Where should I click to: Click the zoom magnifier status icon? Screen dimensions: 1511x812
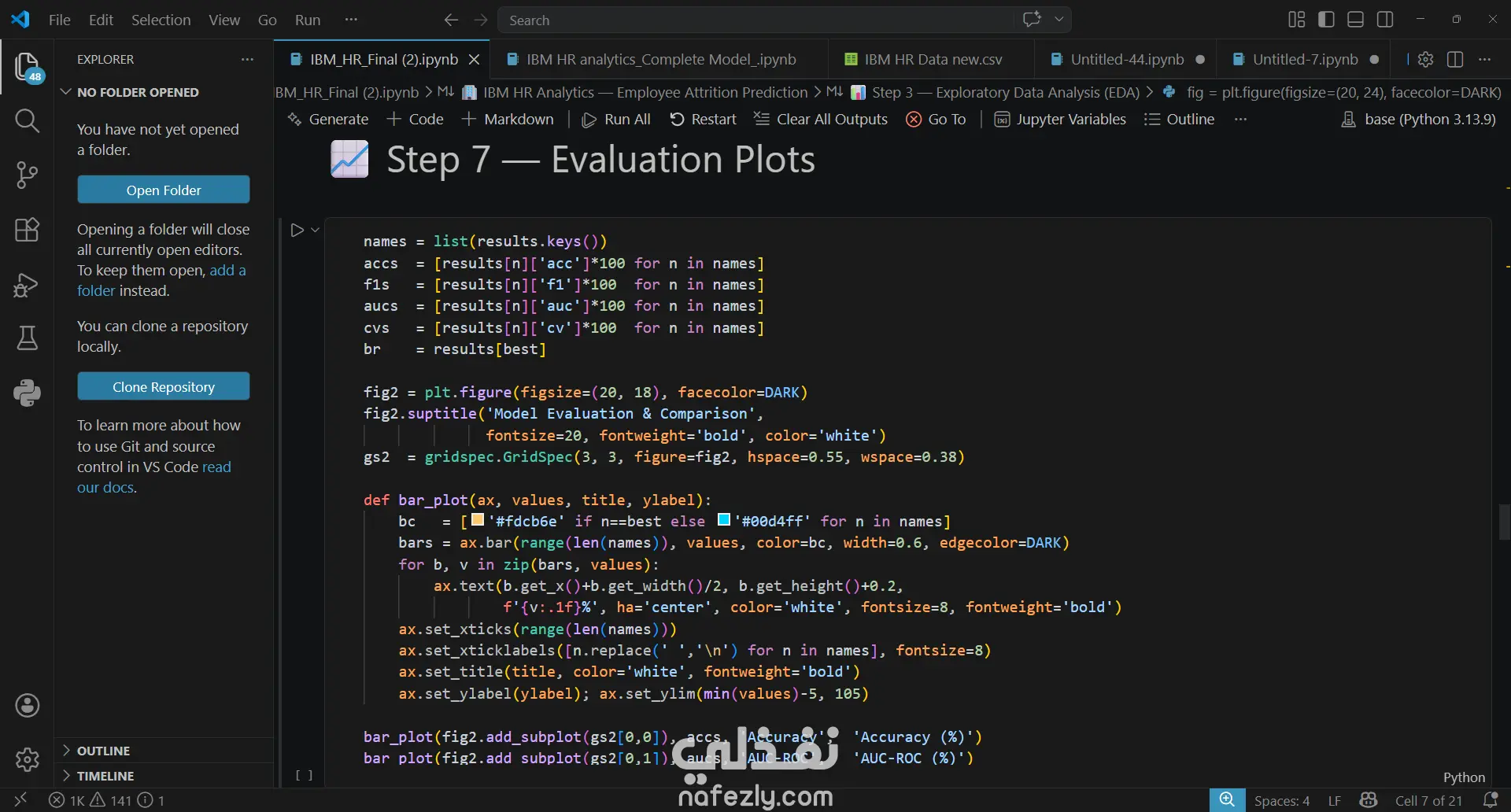[x=1227, y=800]
